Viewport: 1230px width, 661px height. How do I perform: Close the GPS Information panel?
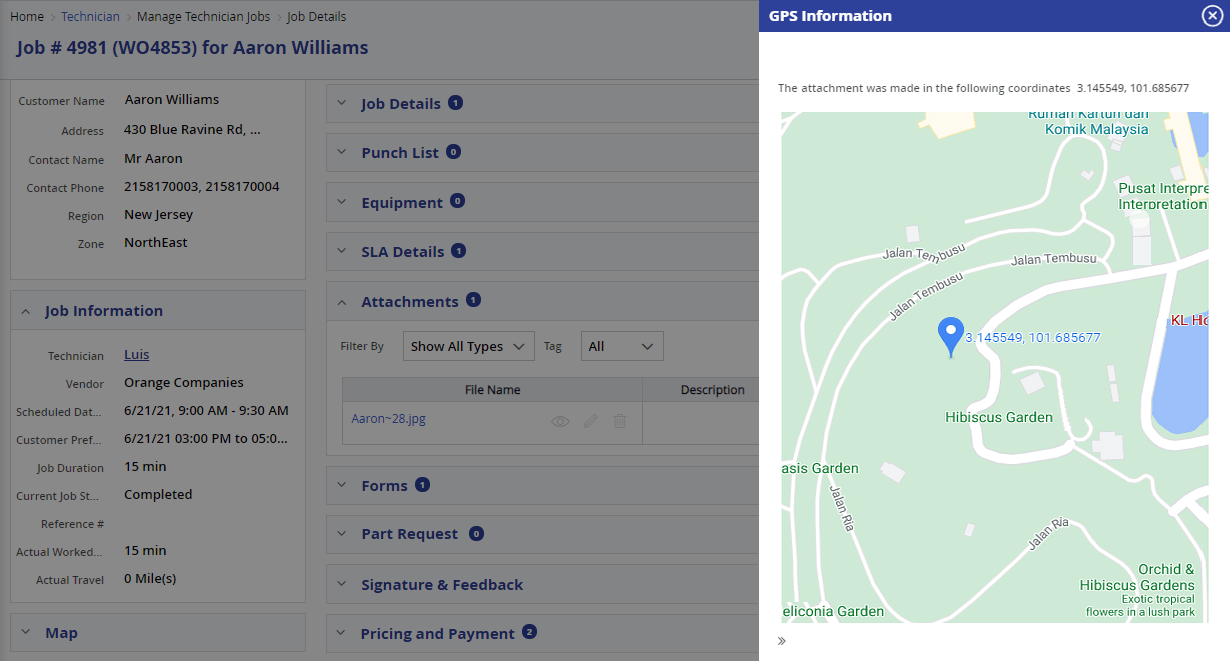[x=1211, y=15]
